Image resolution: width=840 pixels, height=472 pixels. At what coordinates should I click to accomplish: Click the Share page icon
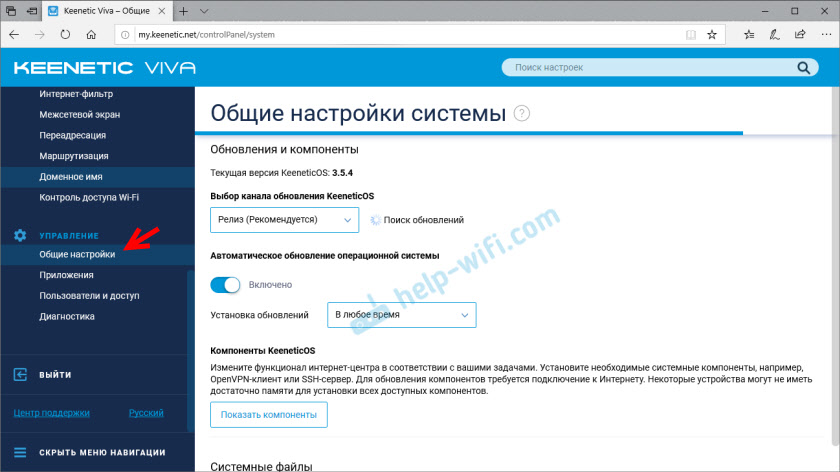click(800, 35)
